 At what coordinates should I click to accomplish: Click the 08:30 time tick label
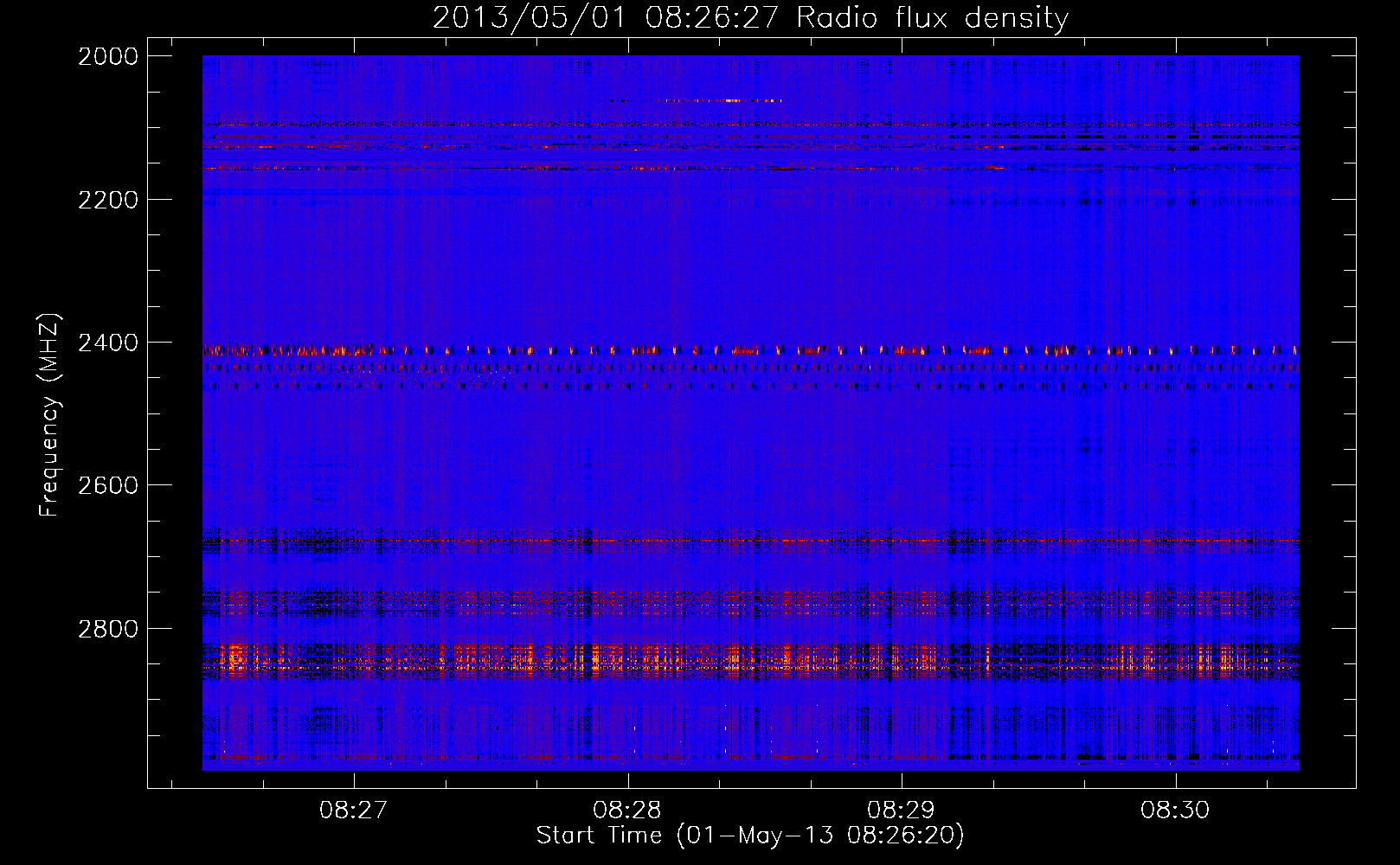[1175, 811]
